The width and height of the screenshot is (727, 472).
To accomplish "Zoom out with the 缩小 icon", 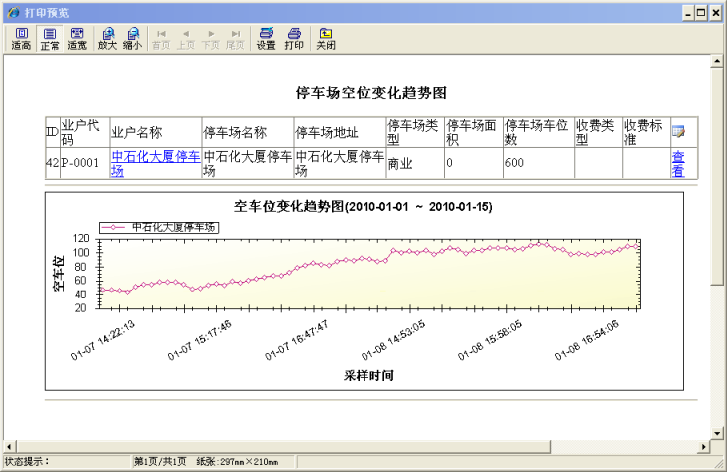I will pos(132,38).
